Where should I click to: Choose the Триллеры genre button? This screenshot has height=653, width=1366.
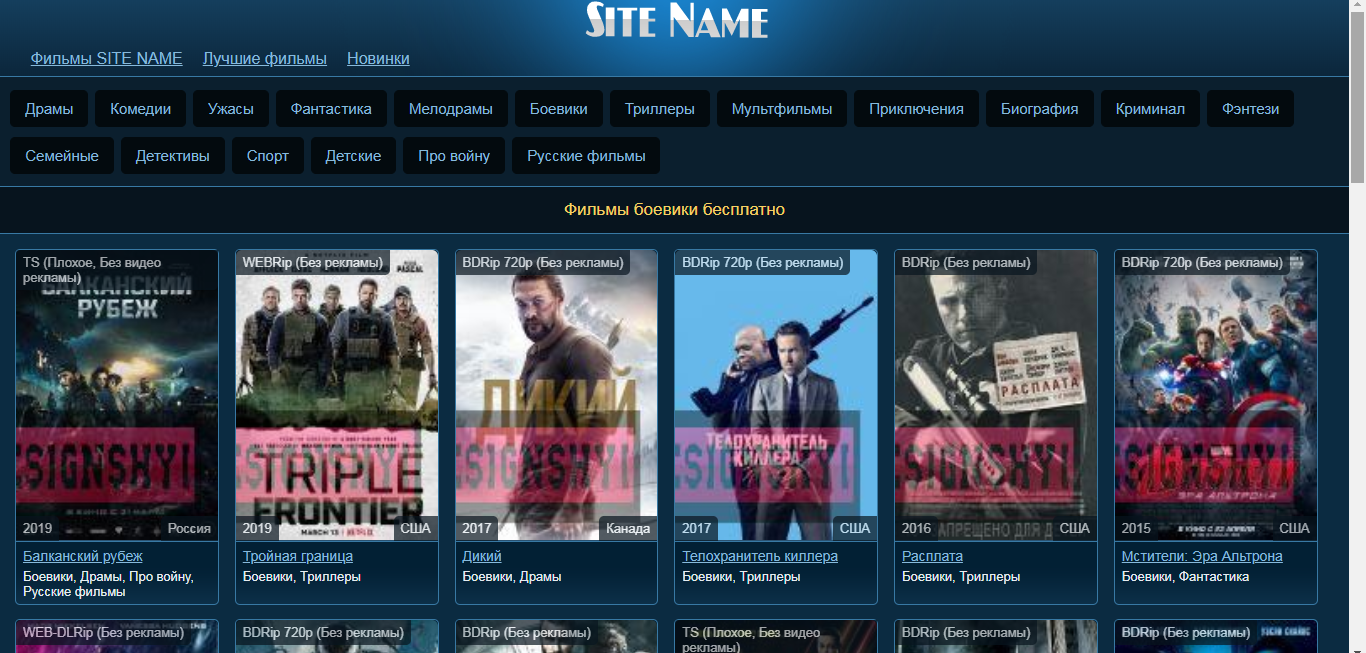(660, 109)
